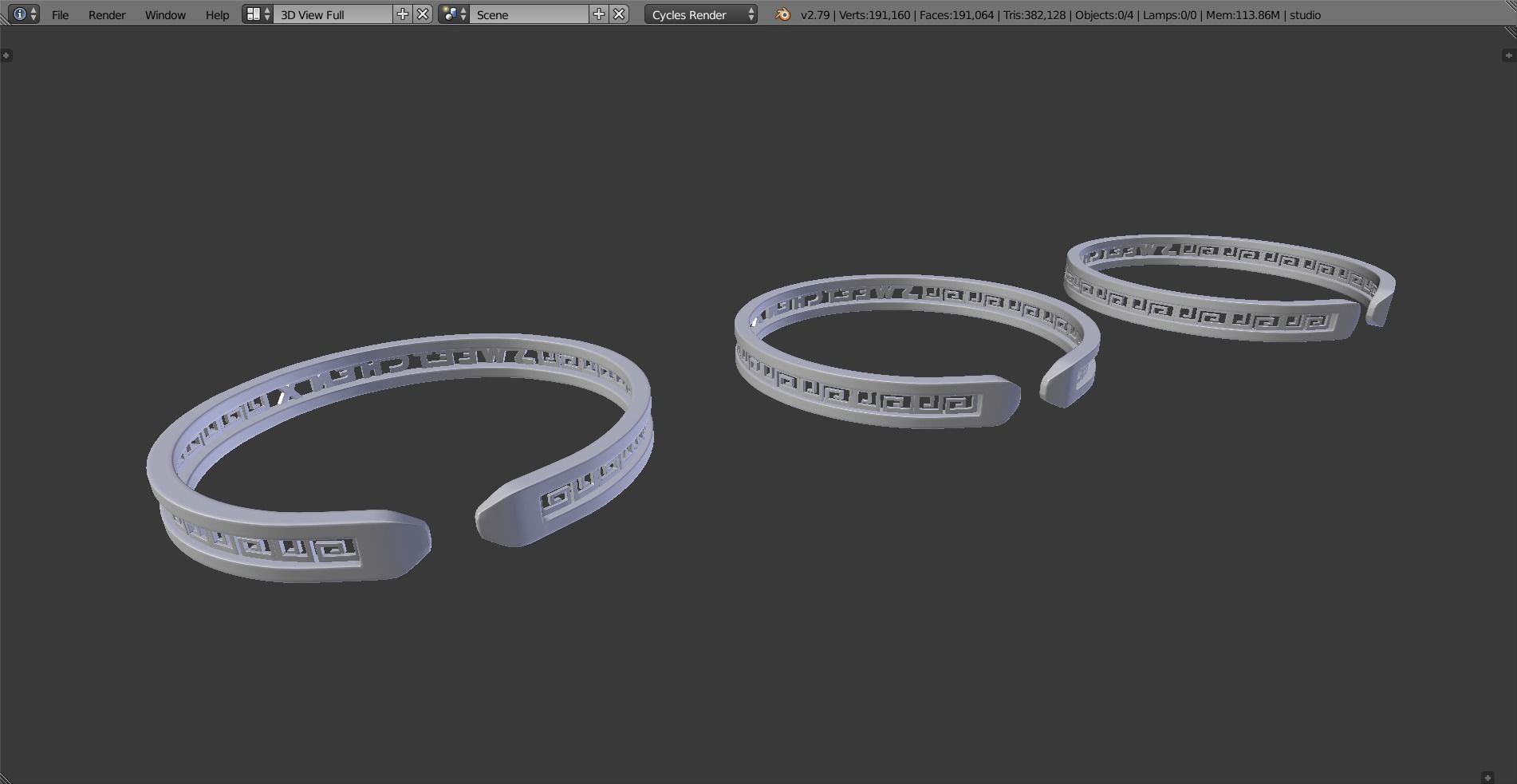This screenshot has width=1517, height=784.
Task: Click the scene selector stepper arrows
Action: coord(463,14)
